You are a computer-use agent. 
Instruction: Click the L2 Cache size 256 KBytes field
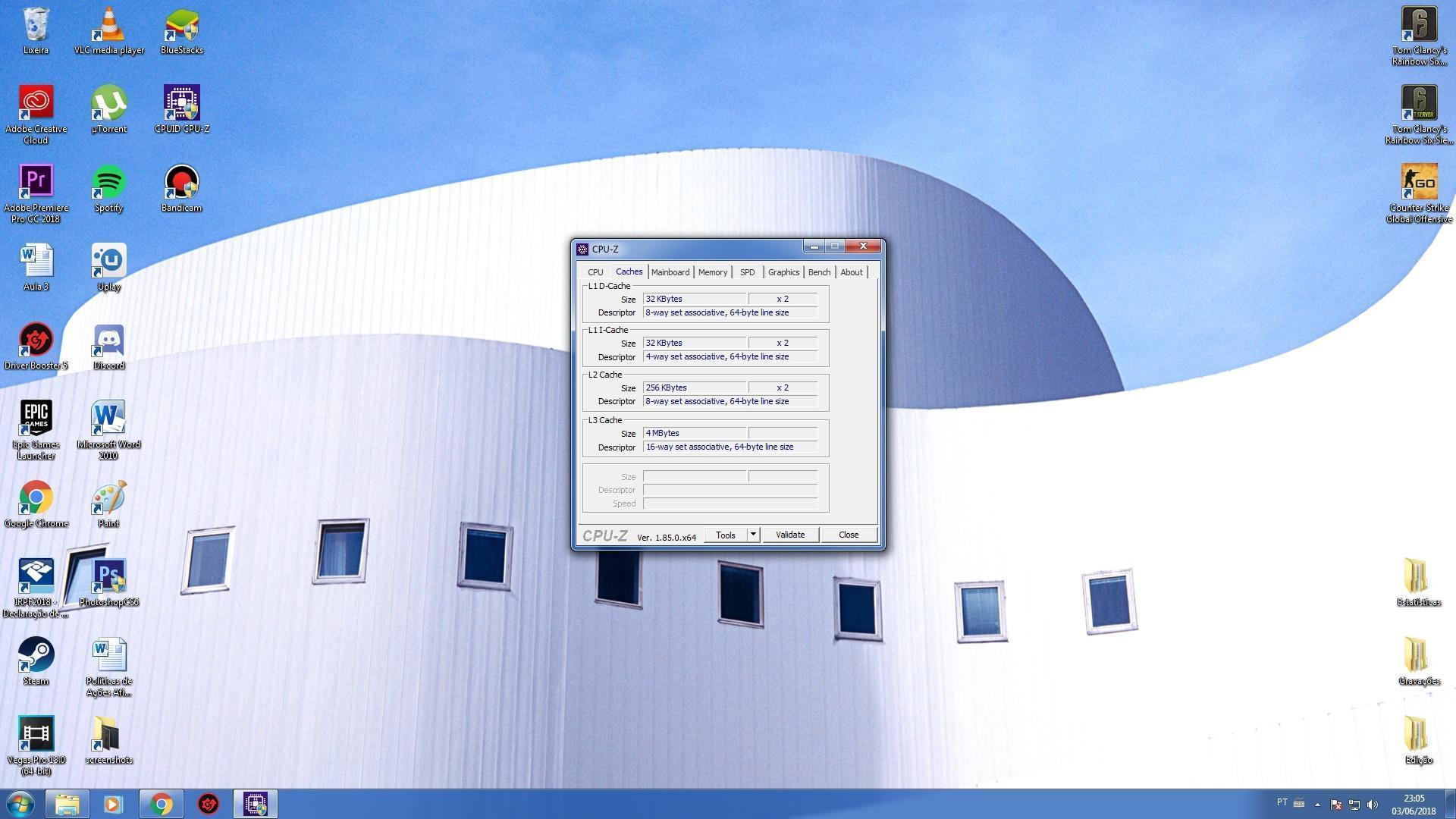[695, 388]
